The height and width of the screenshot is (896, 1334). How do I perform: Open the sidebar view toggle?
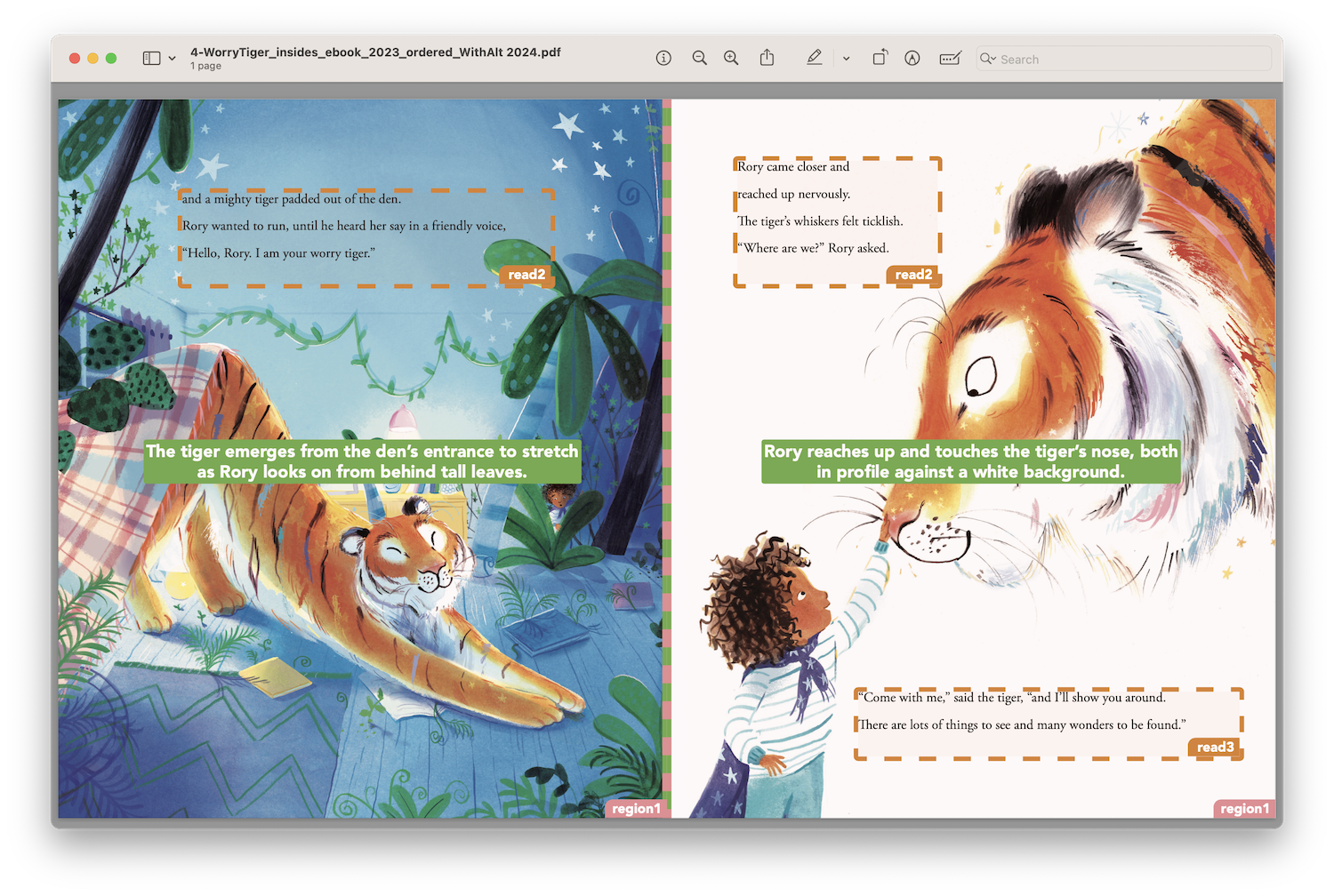point(151,58)
